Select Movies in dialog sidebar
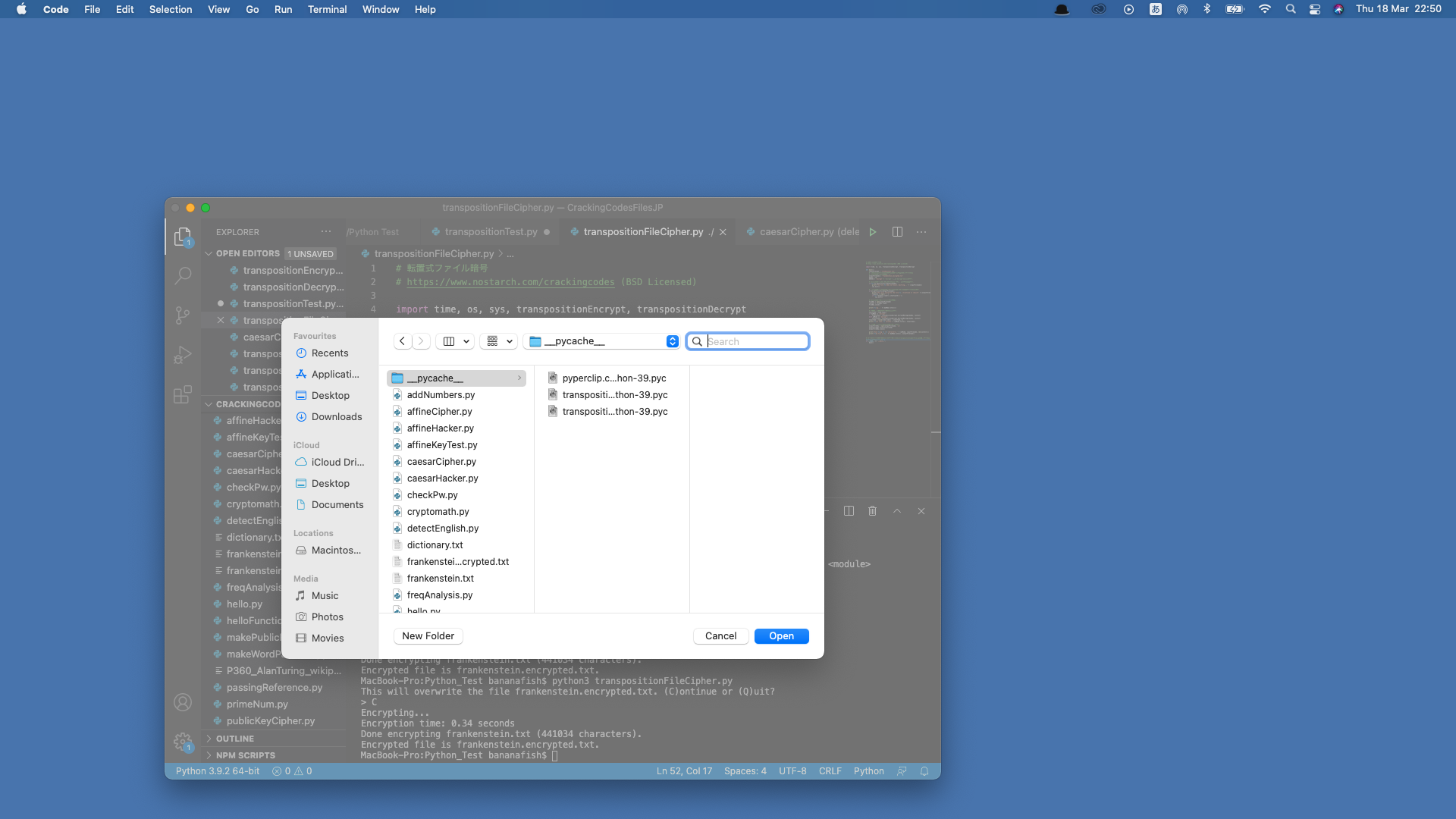 click(x=330, y=639)
